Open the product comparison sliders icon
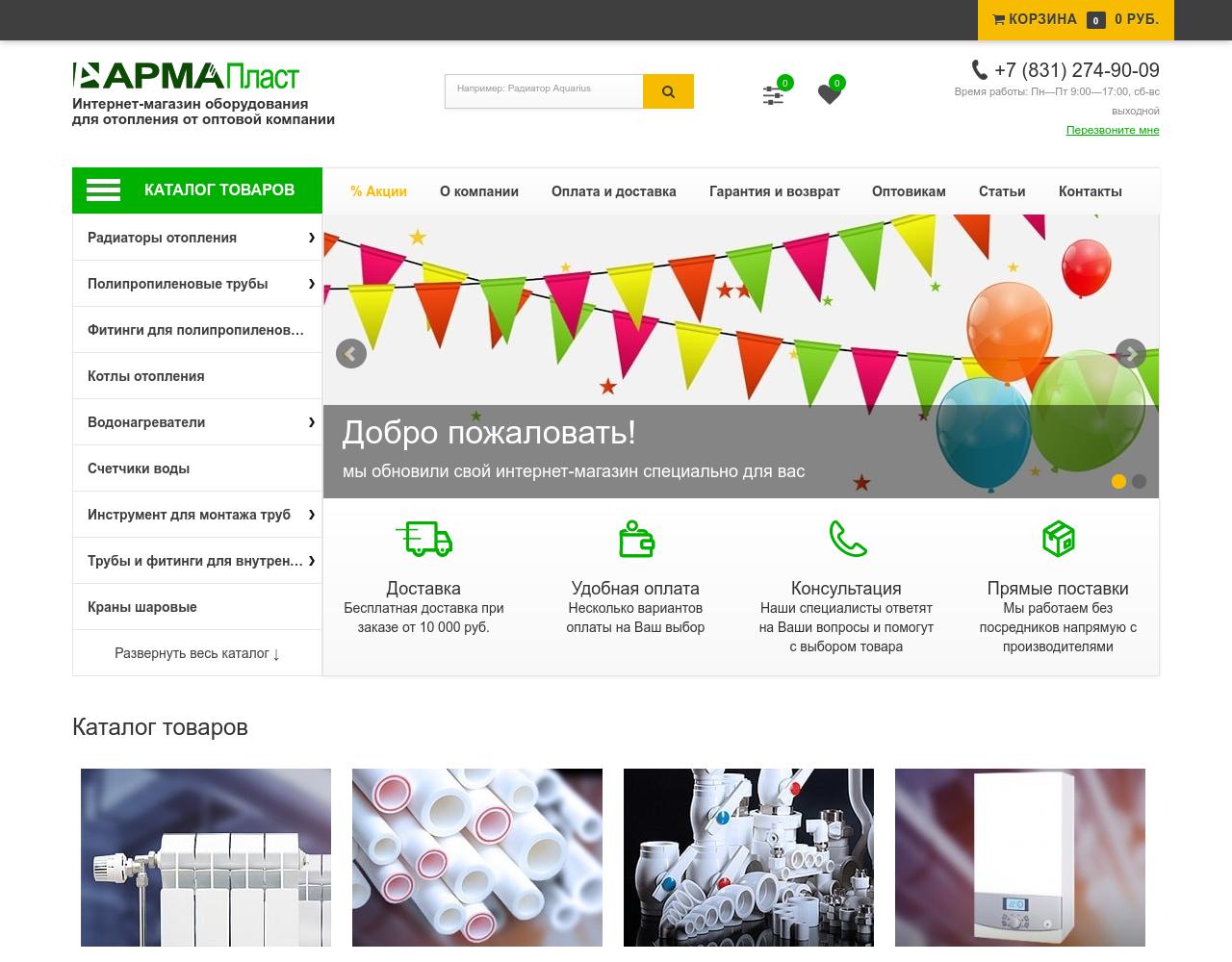This screenshot has width=1232, height=962. coord(773,95)
